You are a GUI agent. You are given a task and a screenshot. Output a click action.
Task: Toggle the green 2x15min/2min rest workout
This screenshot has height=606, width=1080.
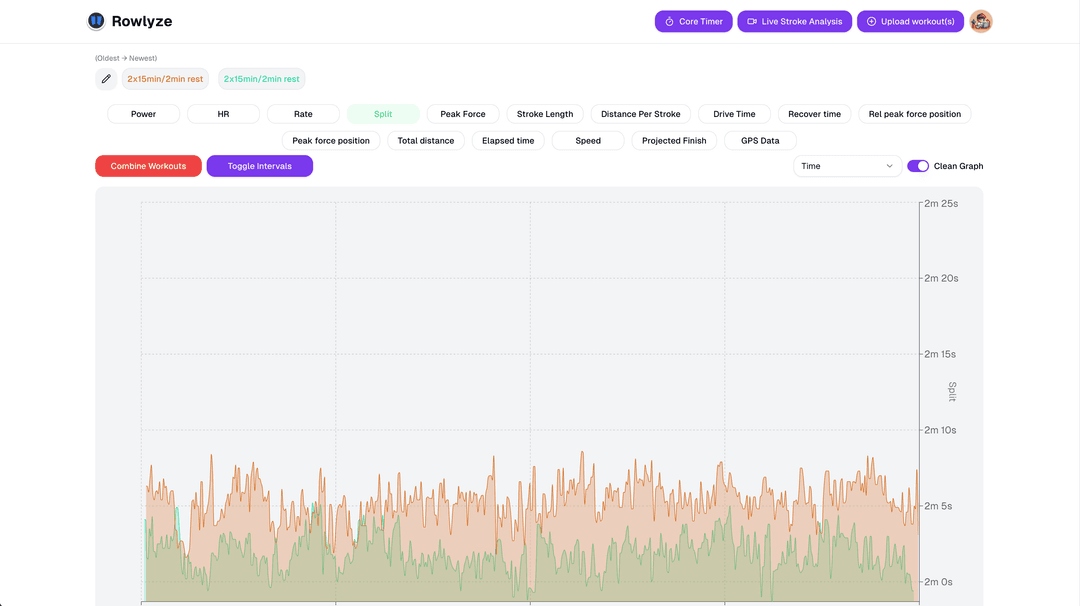click(x=262, y=79)
